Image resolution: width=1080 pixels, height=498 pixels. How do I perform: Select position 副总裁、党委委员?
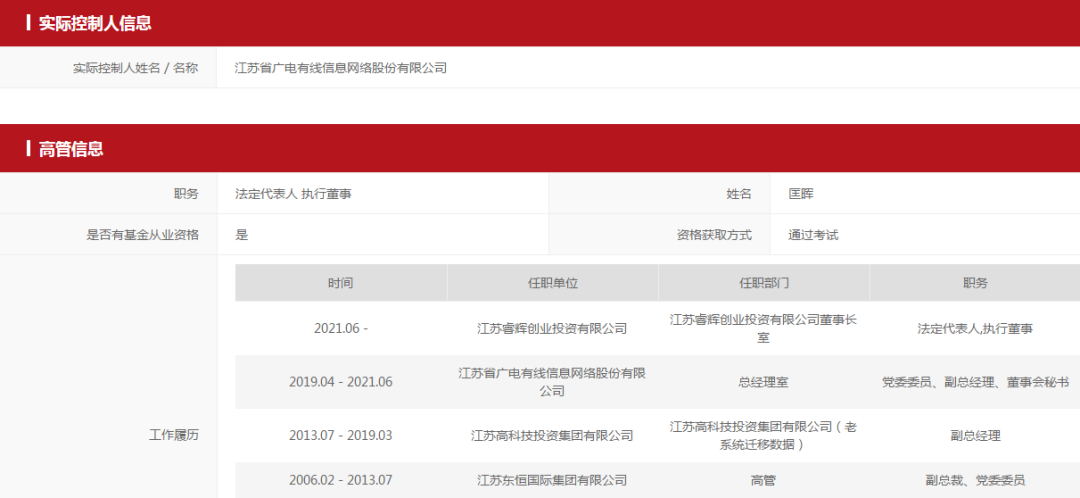click(975, 480)
